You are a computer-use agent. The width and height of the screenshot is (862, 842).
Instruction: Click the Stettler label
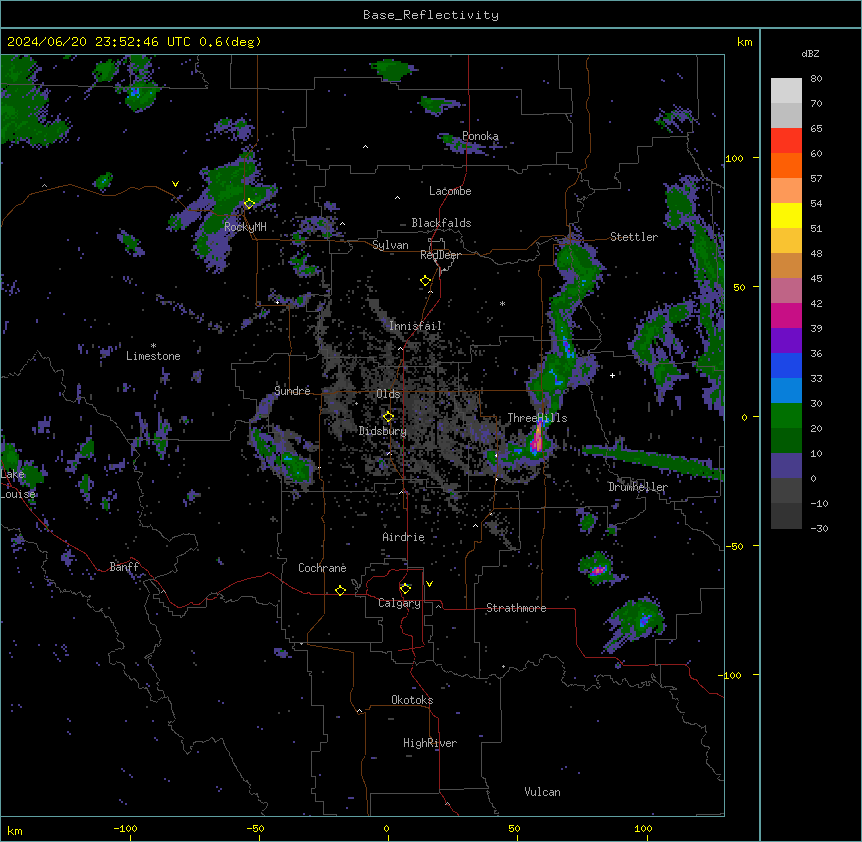[x=634, y=237]
